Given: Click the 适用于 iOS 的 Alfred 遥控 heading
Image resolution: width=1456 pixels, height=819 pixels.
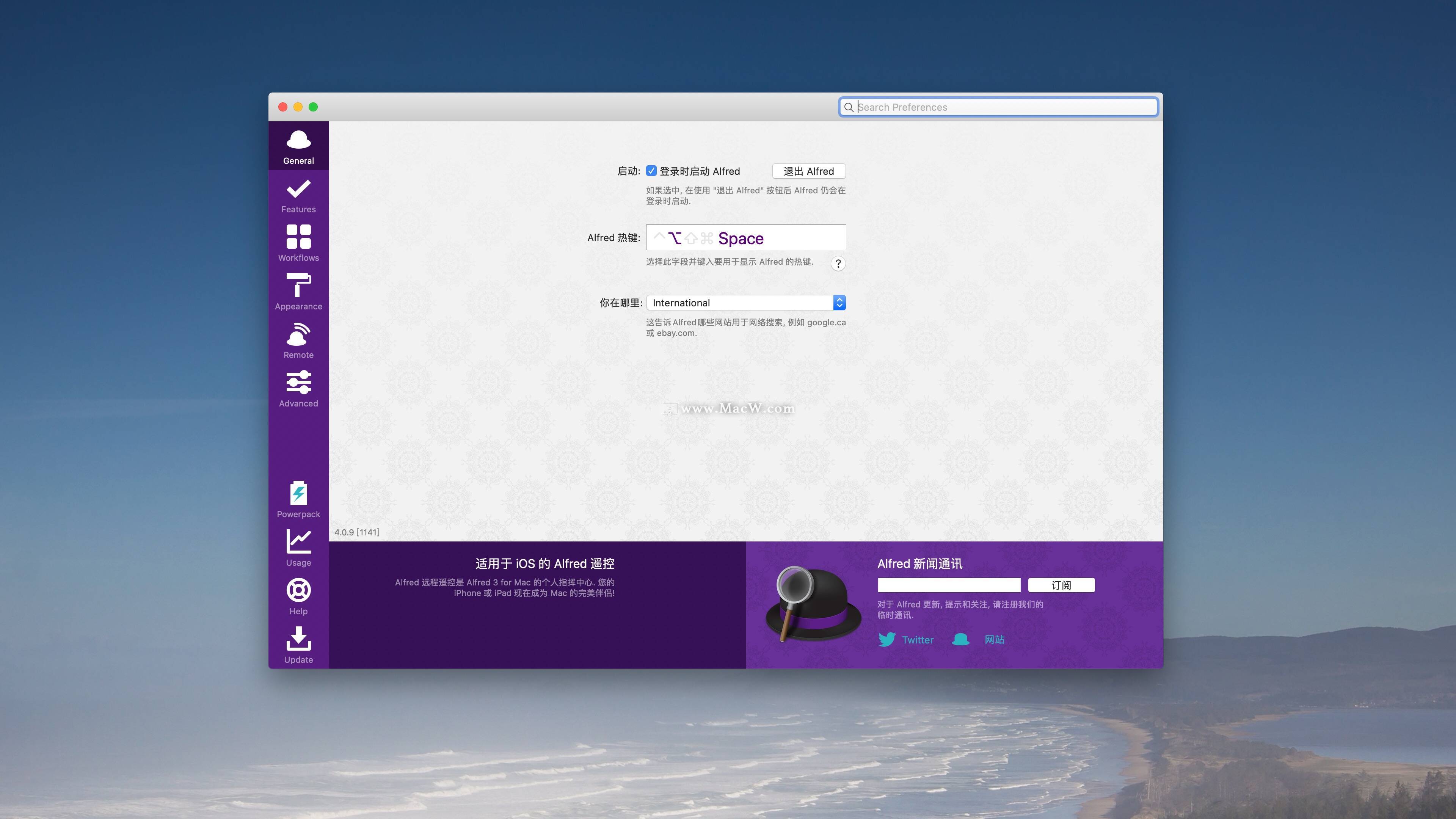Looking at the screenshot, I should pos(544,563).
